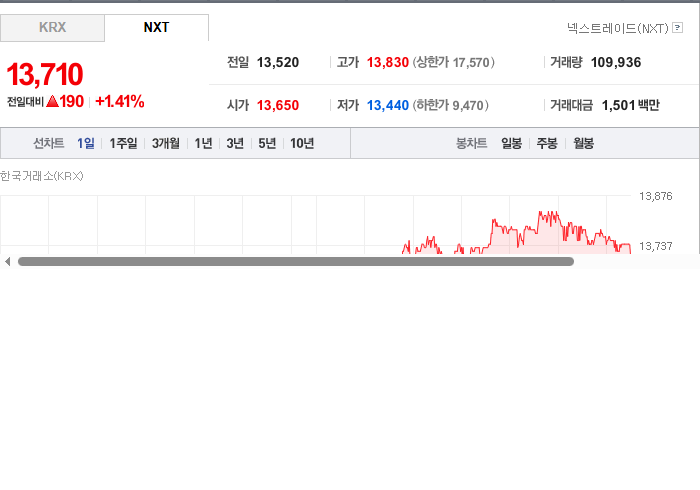Click the current price 13,710
The height and width of the screenshot is (490, 700).
pyautogui.click(x=45, y=74)
